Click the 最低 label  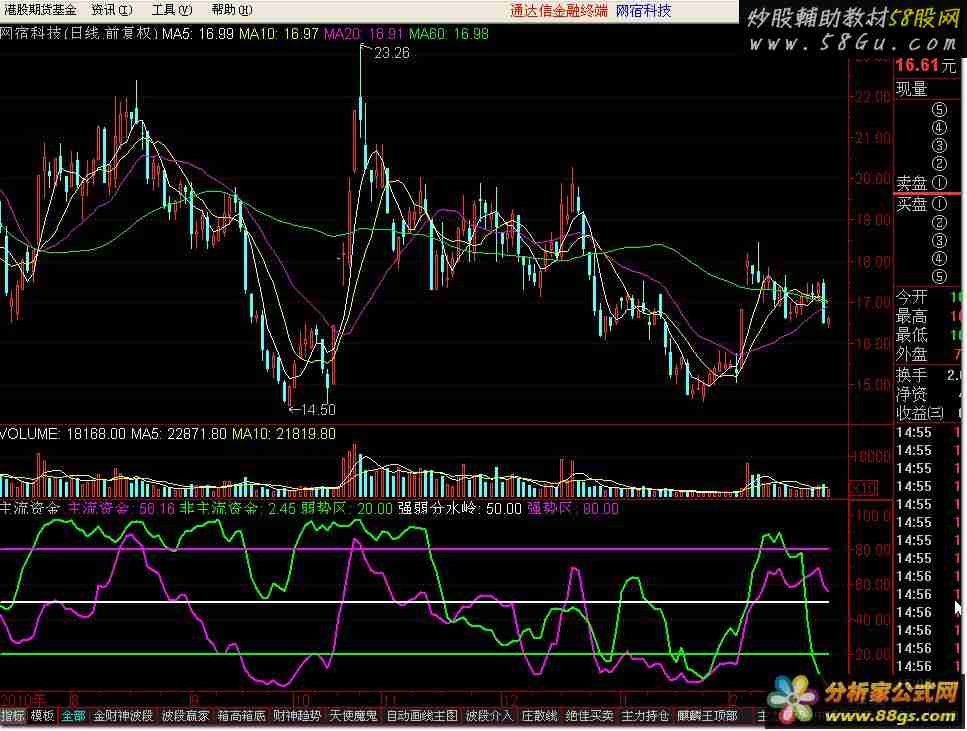click(x=911, y=336)
